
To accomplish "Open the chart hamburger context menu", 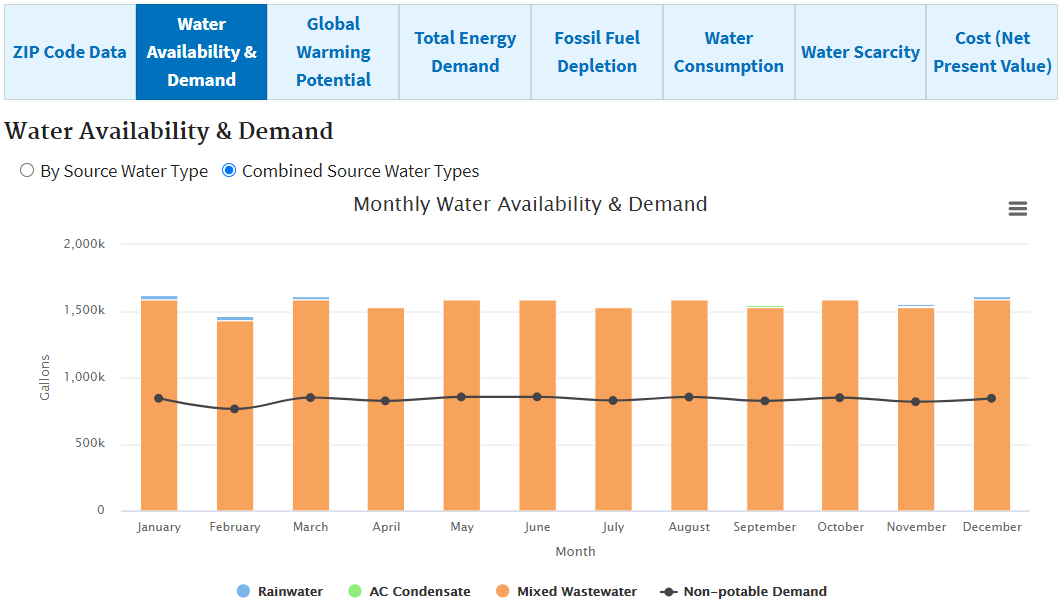I will pyautogui.click(x=1017, y=208).
